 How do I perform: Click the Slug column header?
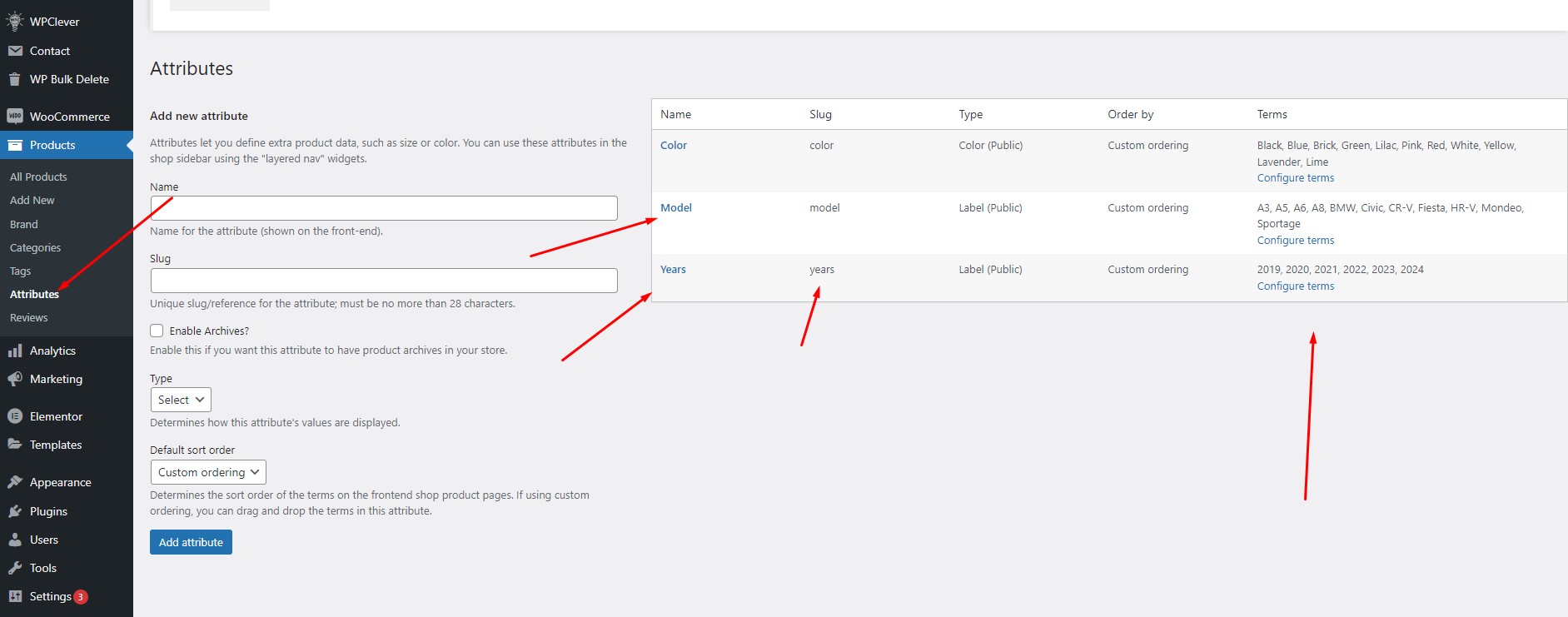820,114
